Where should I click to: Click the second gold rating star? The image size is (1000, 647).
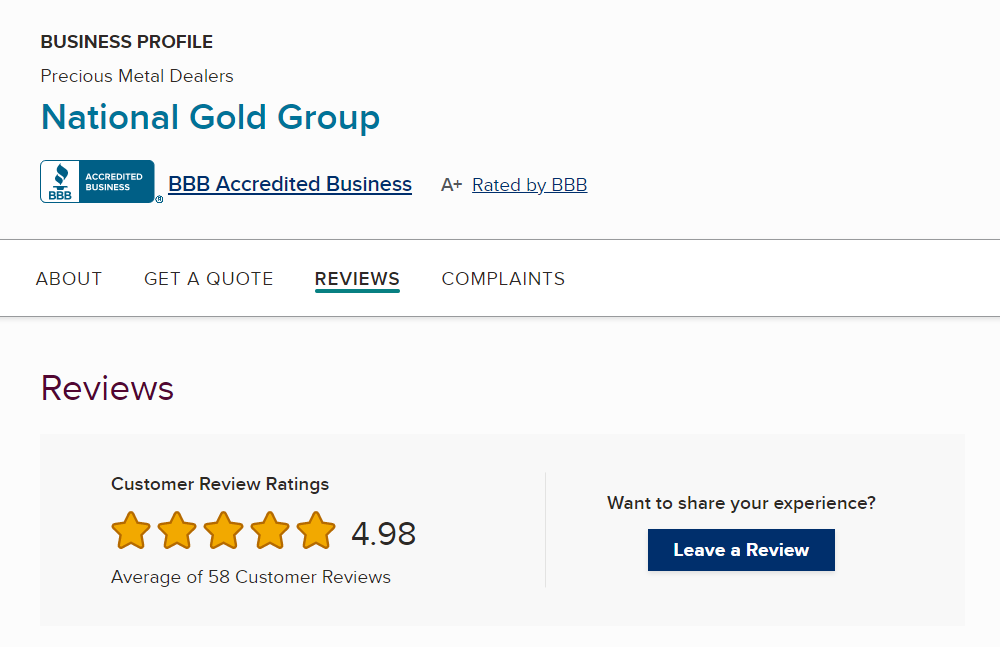click(177, 531)
